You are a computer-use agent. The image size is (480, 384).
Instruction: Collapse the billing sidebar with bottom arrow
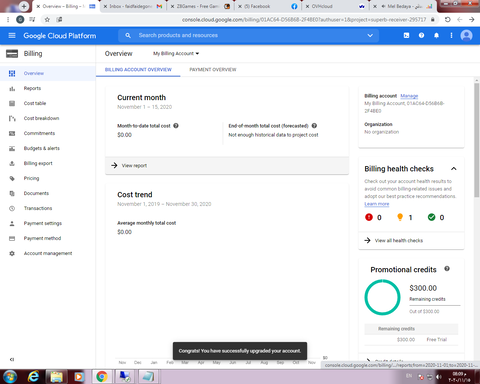[x=12, y=359]
